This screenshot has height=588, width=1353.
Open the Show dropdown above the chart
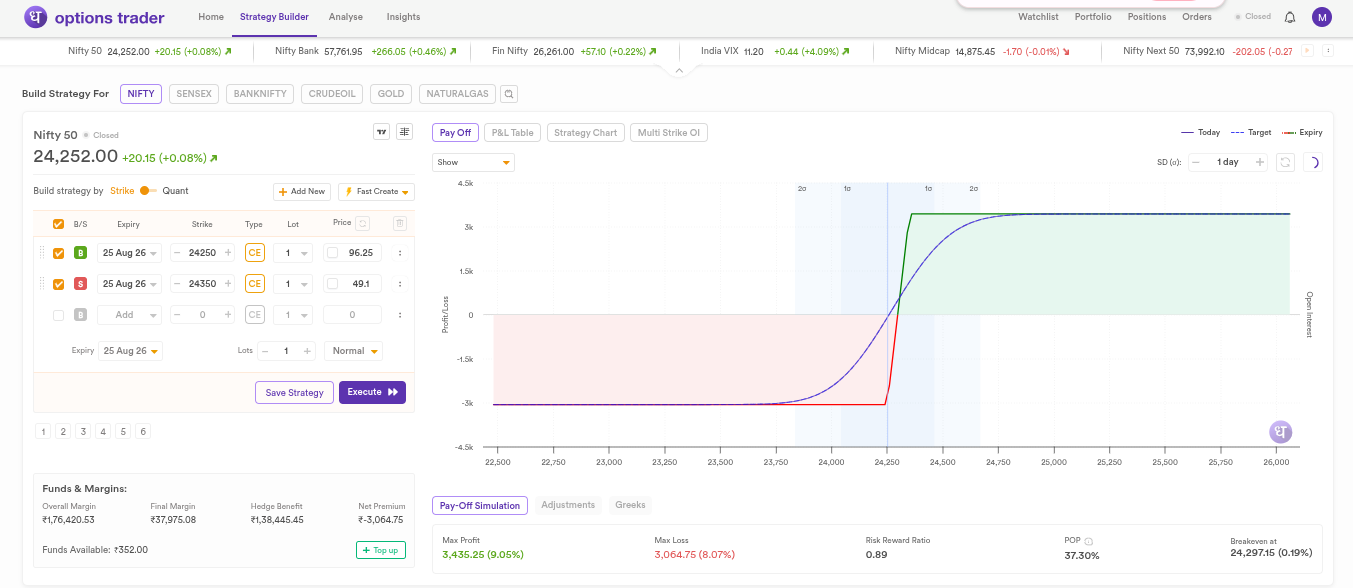[473, 162]
